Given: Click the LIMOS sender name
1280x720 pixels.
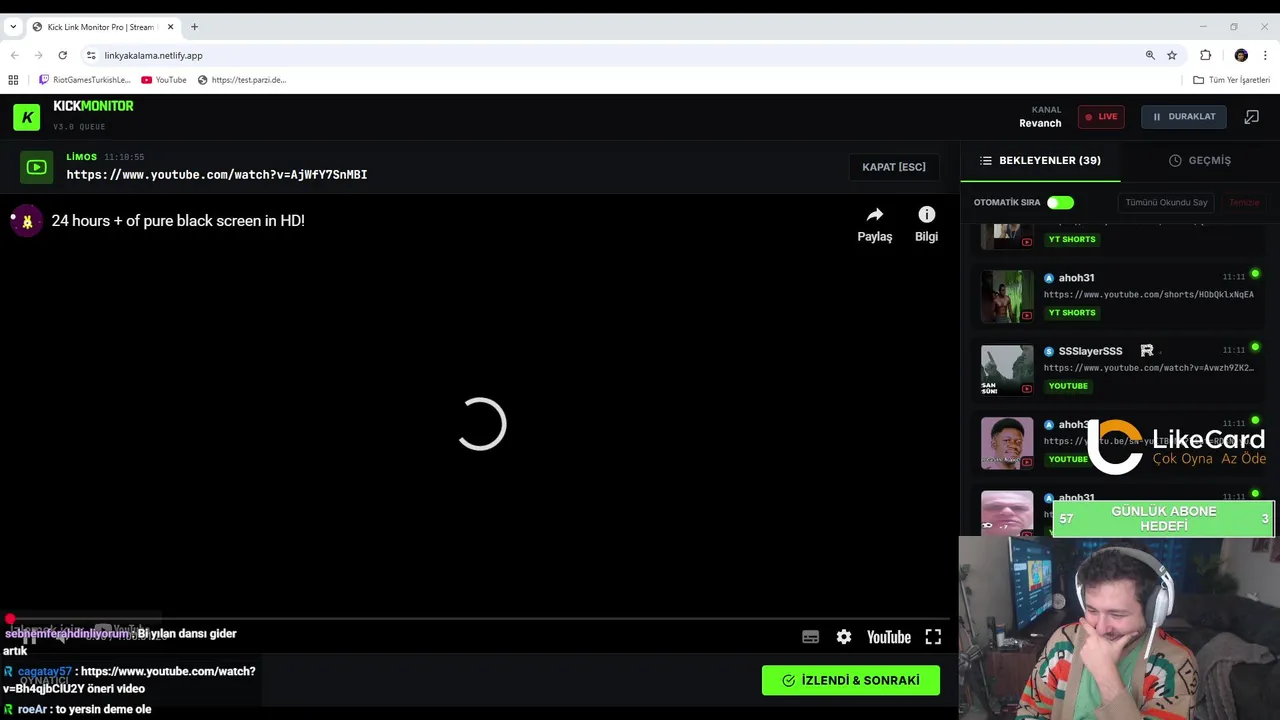Looking at the screenshot, I should (x=82, y=157).
